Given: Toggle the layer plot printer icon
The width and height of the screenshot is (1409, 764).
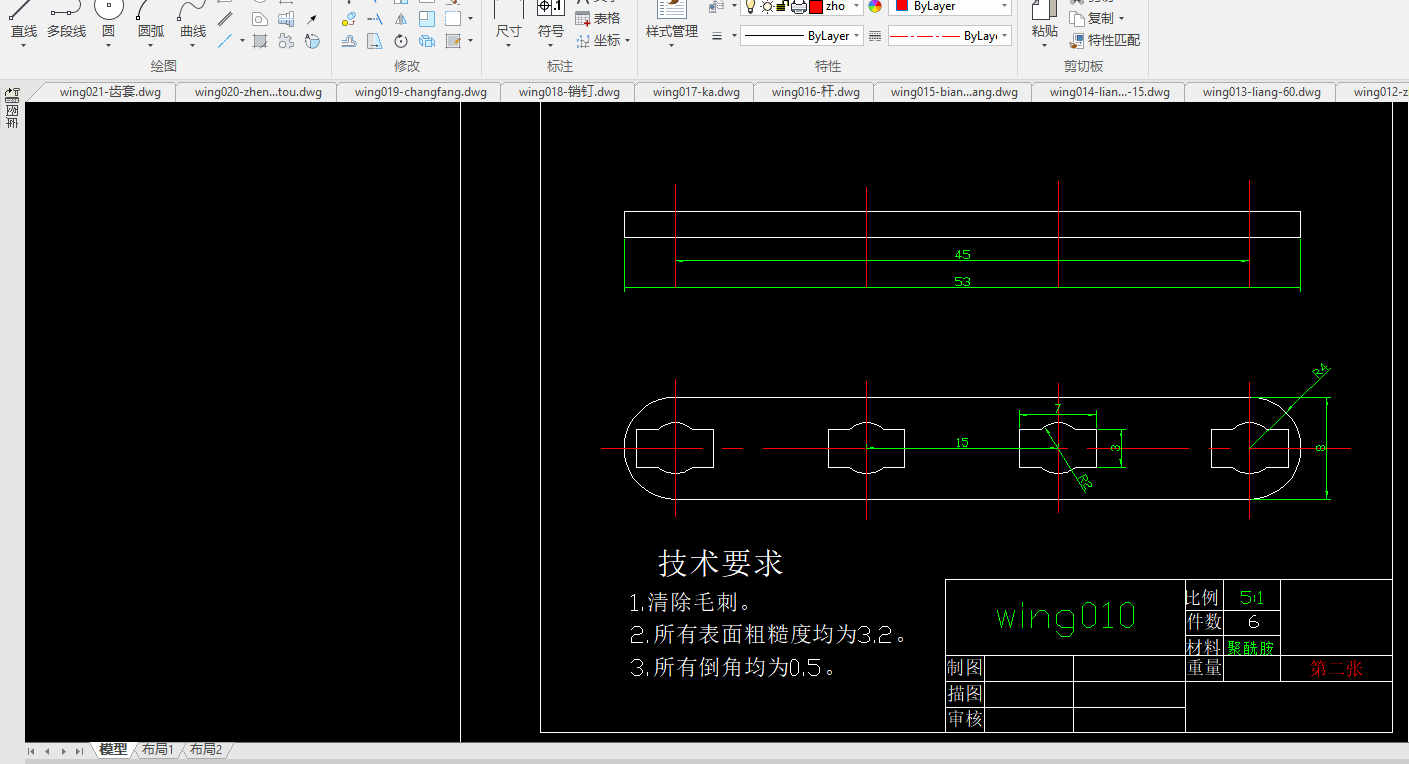Looking at the screenshot, I should [798, 6].
